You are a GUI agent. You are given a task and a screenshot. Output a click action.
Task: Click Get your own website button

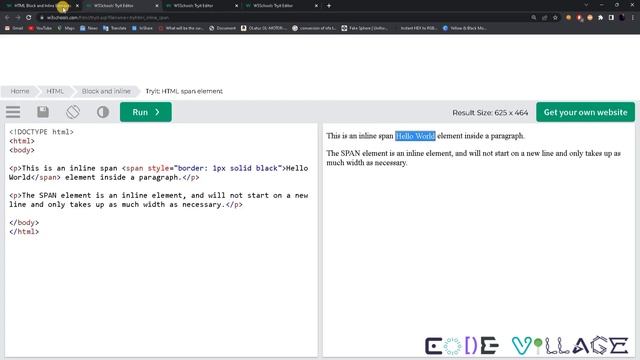(585, 112)
